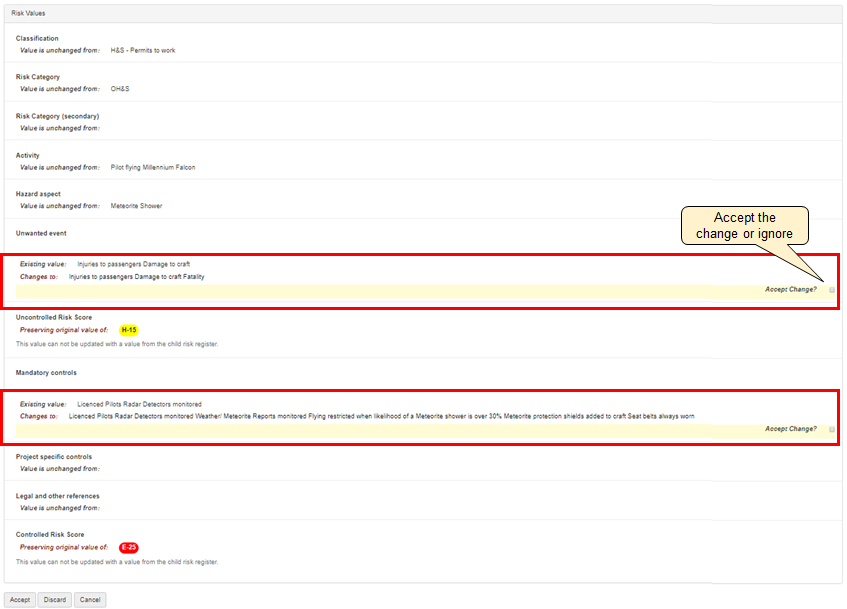Tick Accept Change checkbox for Unwanted event

tap(832, 290)
